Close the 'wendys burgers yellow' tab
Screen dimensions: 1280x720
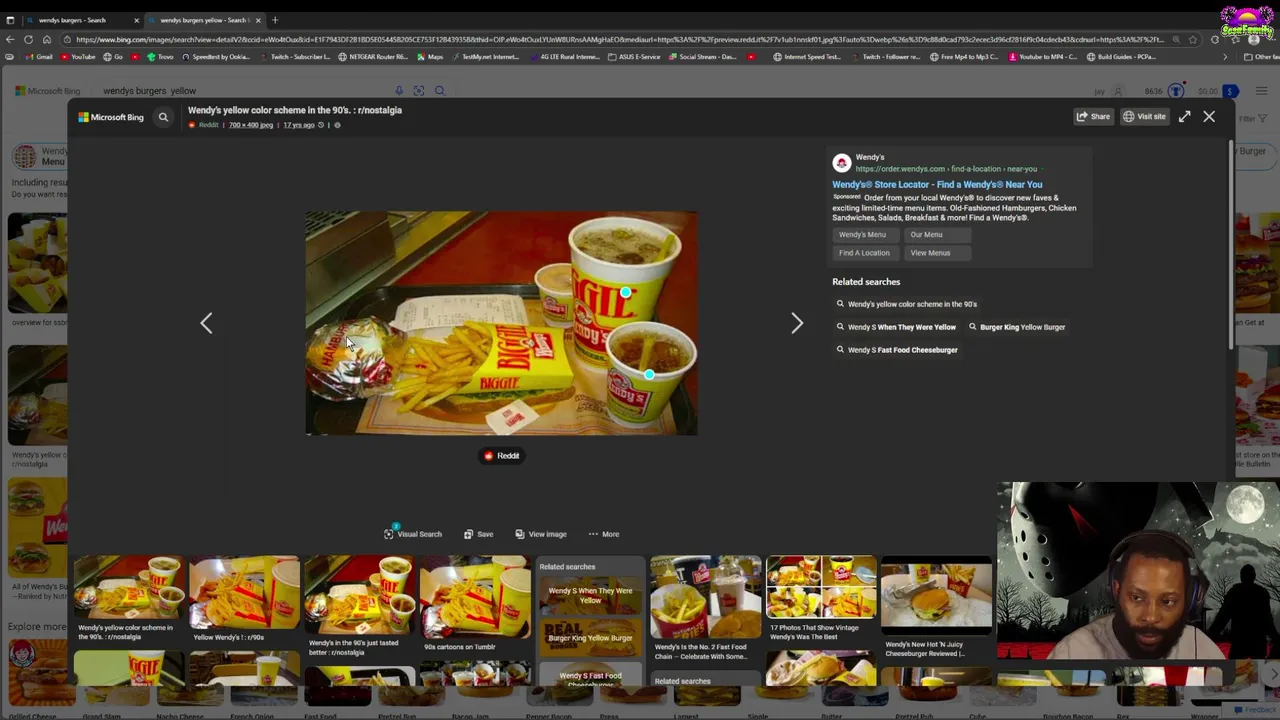point(258,20)
